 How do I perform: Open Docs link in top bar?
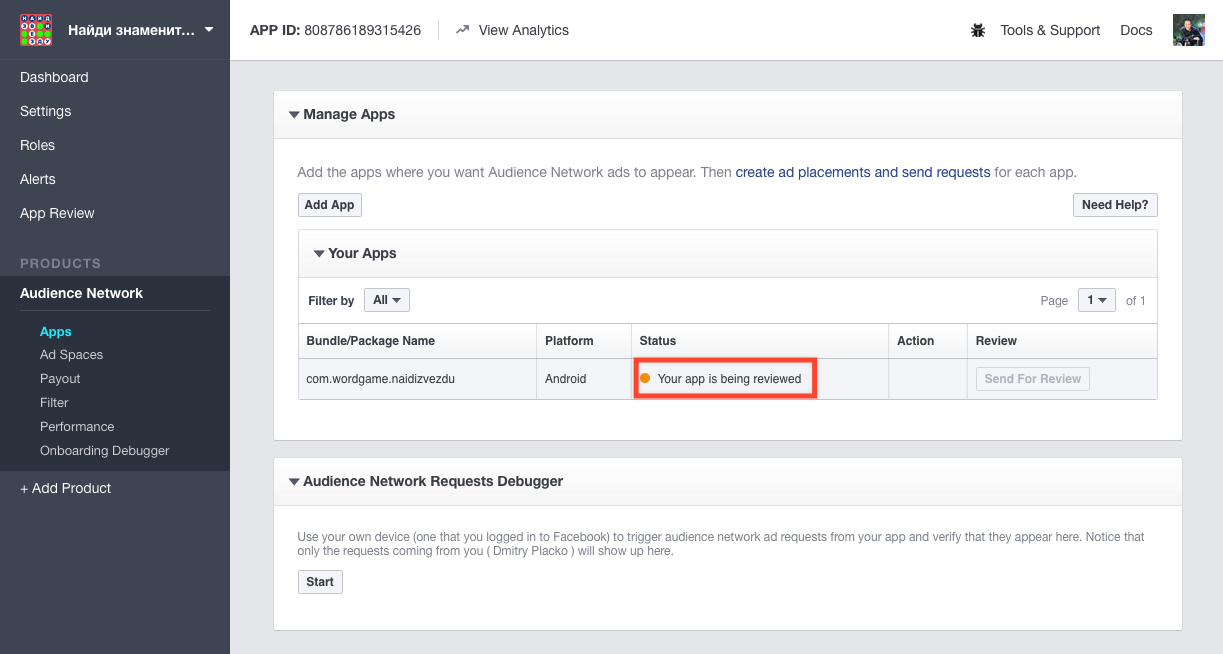coord(1136,30)
